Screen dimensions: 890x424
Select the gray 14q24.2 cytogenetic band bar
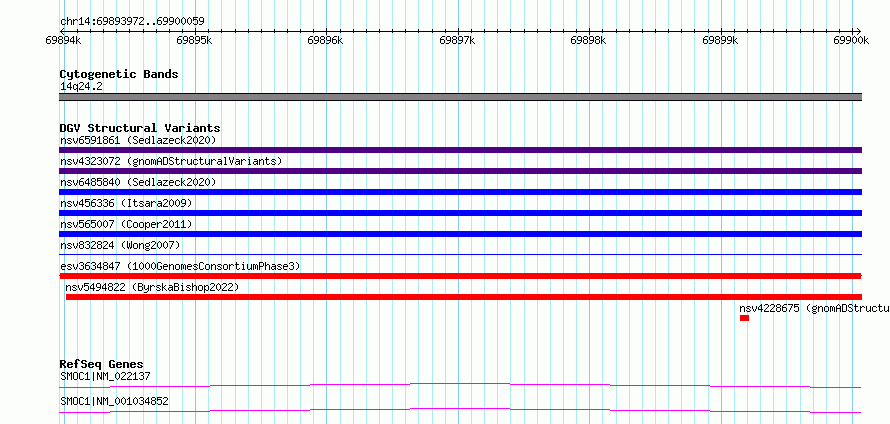(460, 97)
